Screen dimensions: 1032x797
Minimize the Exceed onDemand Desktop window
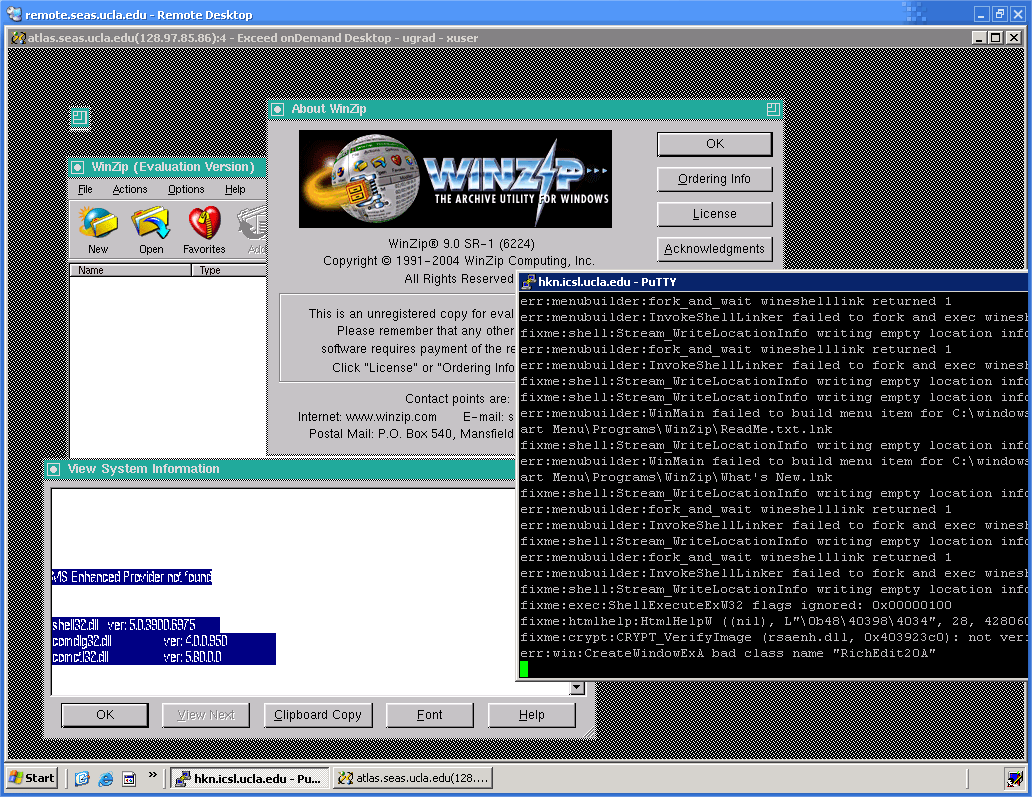coord(979,38)
